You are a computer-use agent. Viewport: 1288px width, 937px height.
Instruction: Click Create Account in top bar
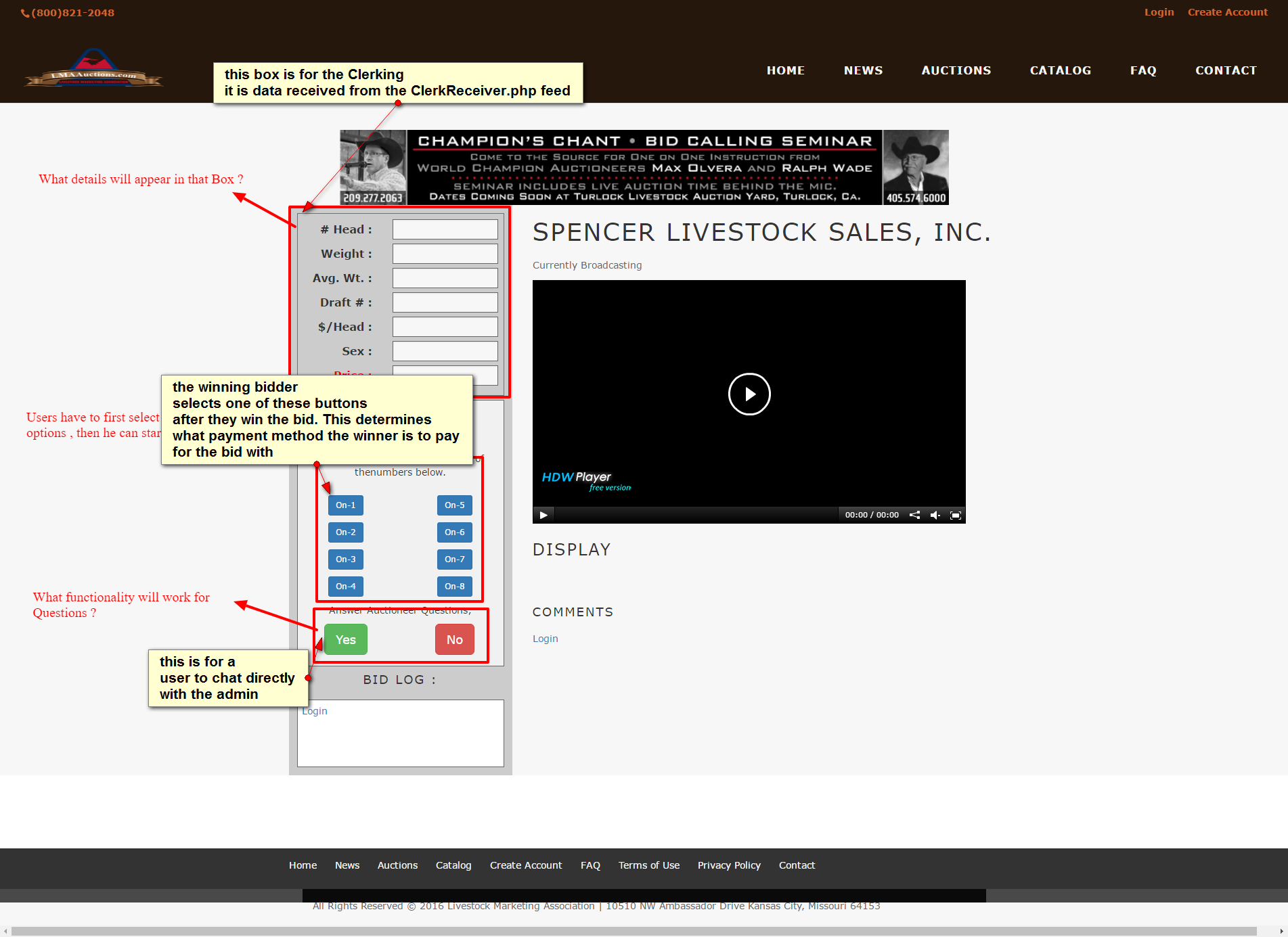pyautogui.click(x=1228, y=12)
